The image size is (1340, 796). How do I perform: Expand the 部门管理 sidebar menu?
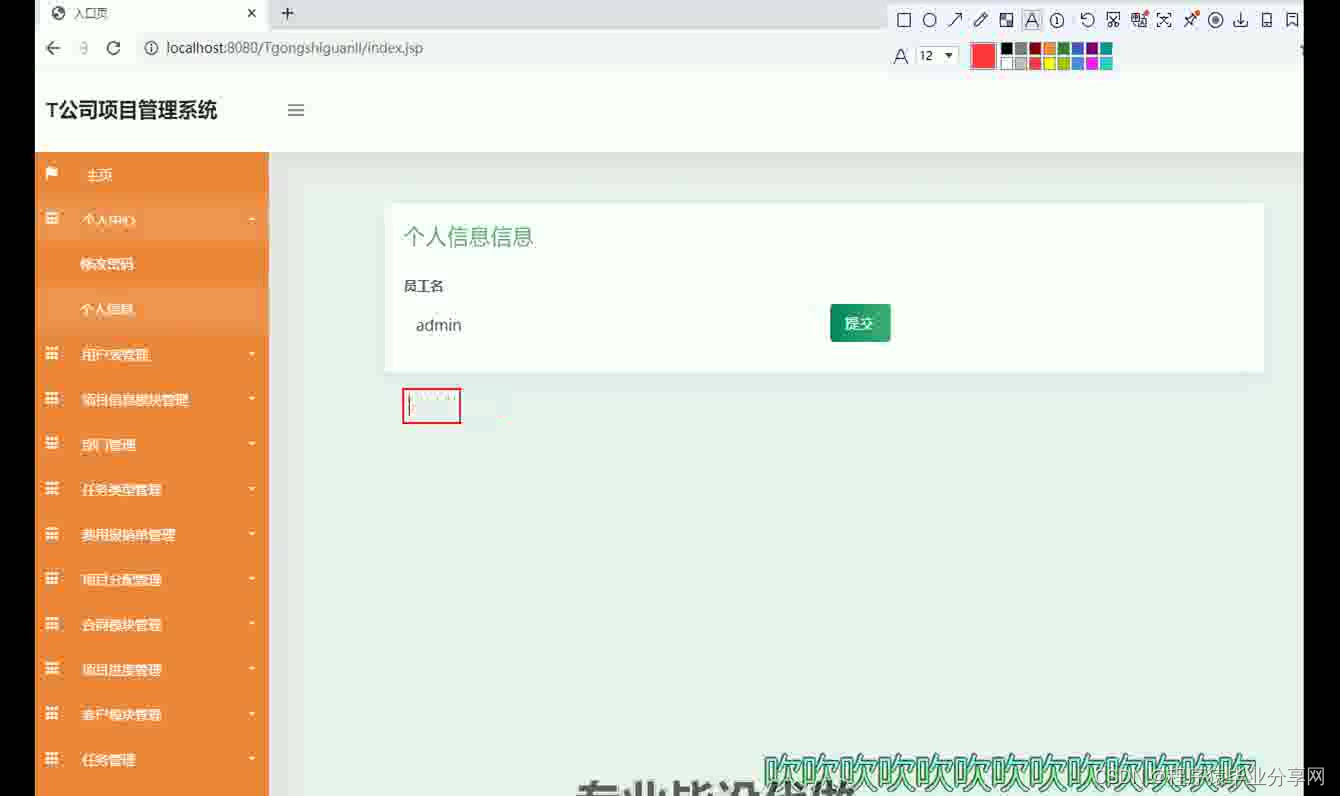[152, 444]
